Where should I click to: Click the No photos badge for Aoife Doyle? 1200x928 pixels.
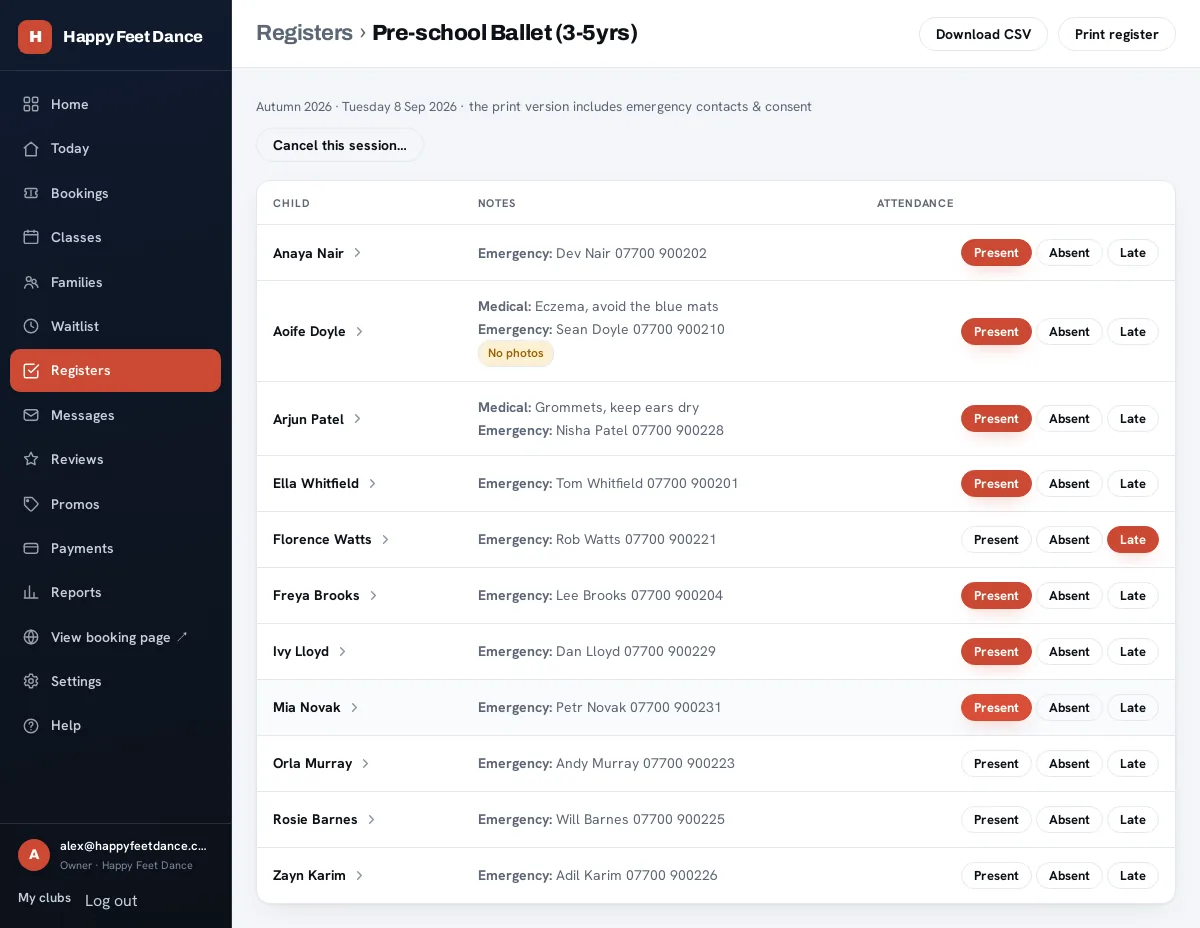[x=516, y=353]
